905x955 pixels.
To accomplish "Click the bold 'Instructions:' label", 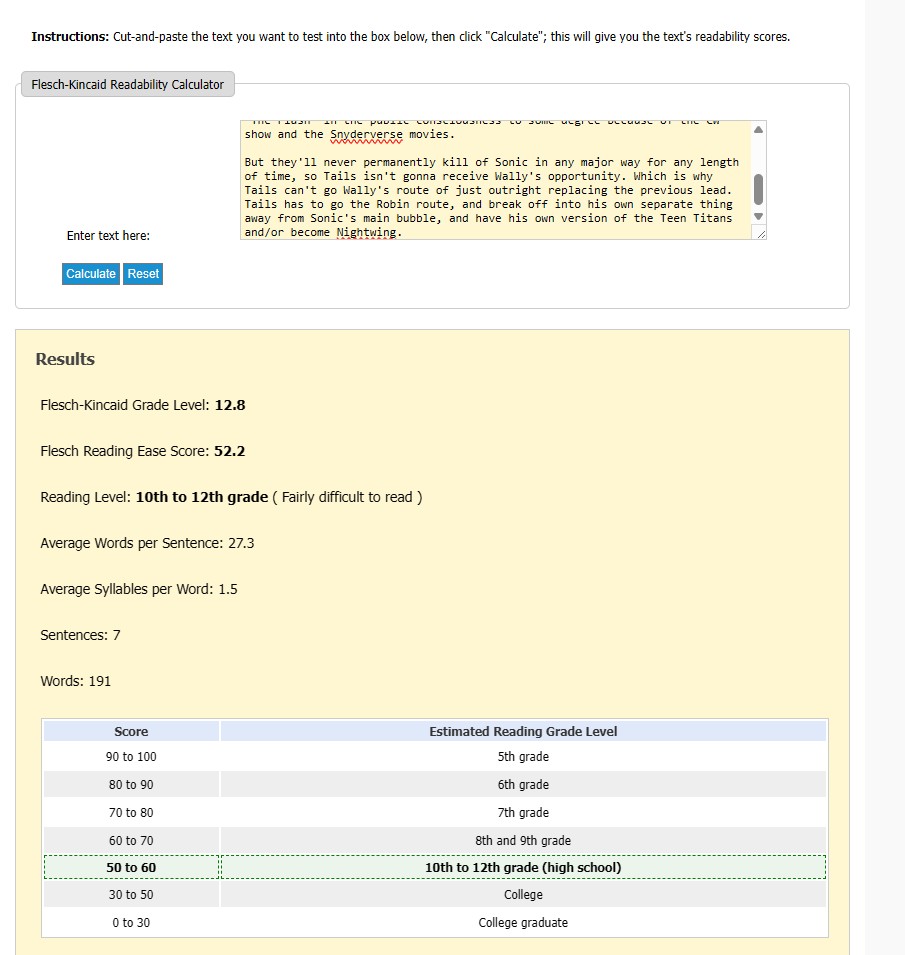I will [x=70, y=37].
